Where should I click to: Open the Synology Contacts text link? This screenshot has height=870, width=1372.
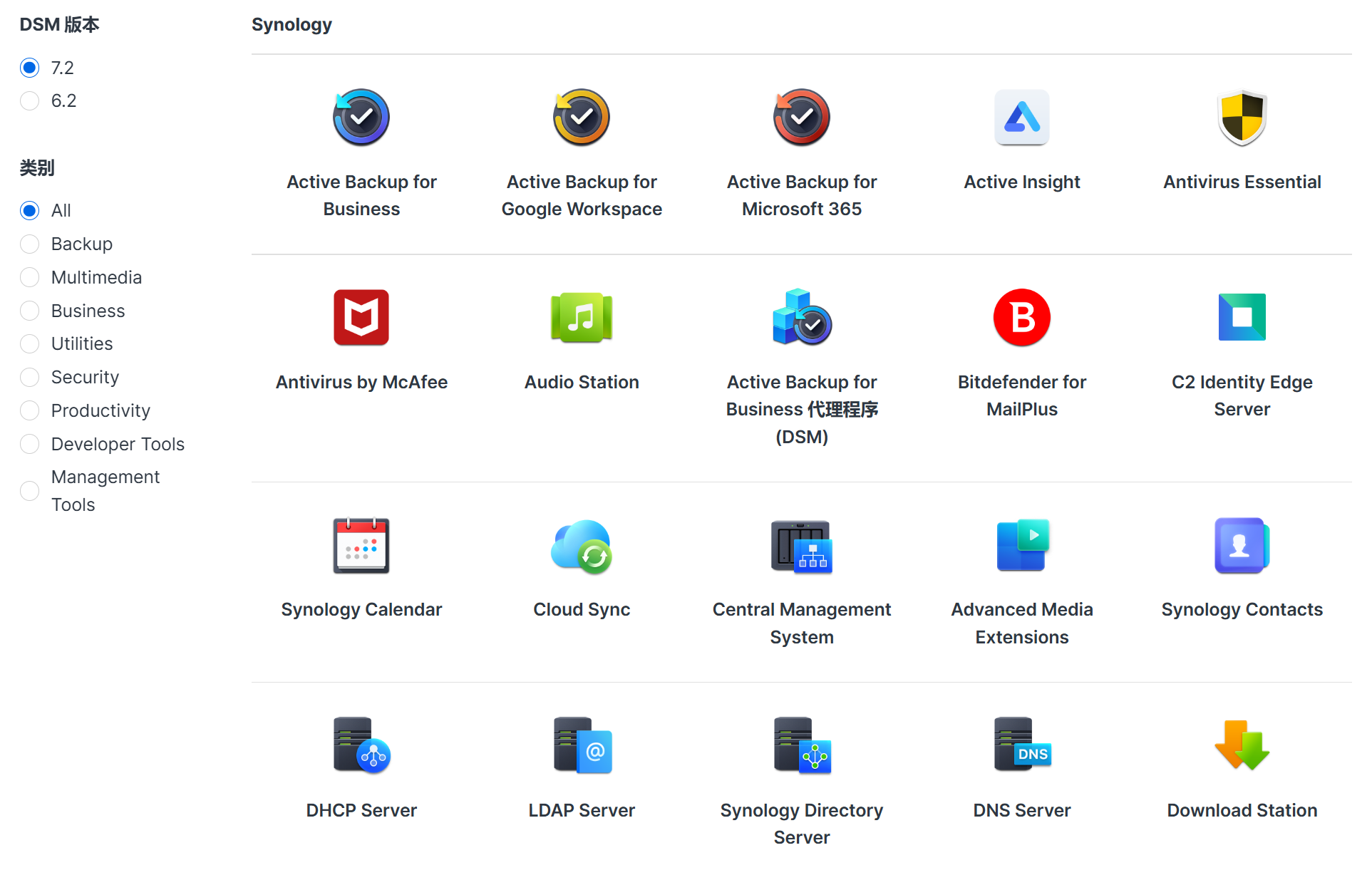coord(1242,610)
